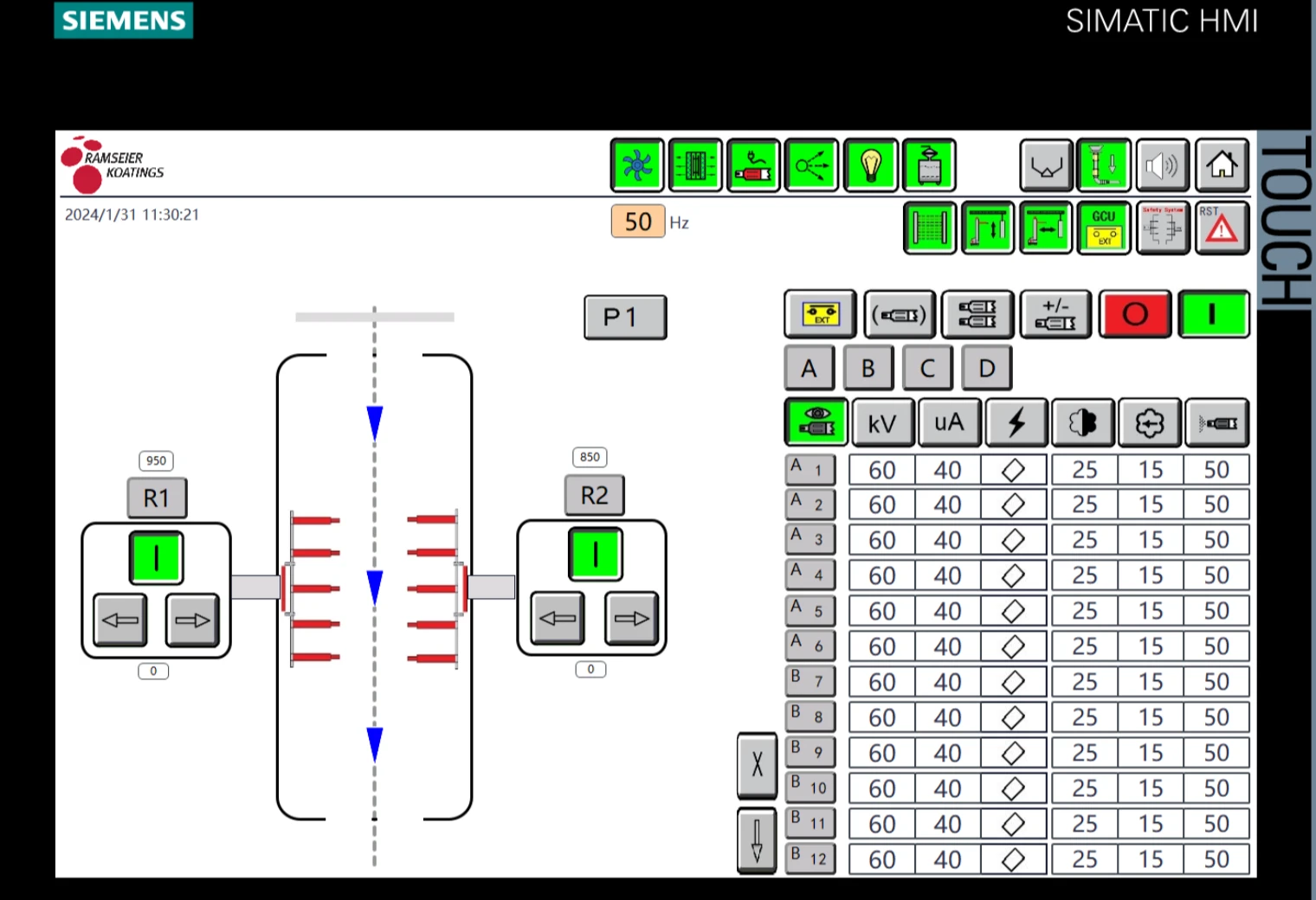The height and width of the screenshot is (900, 1316).
Task: Toggle the light curtain grid button
Action: tap(930, 228)
